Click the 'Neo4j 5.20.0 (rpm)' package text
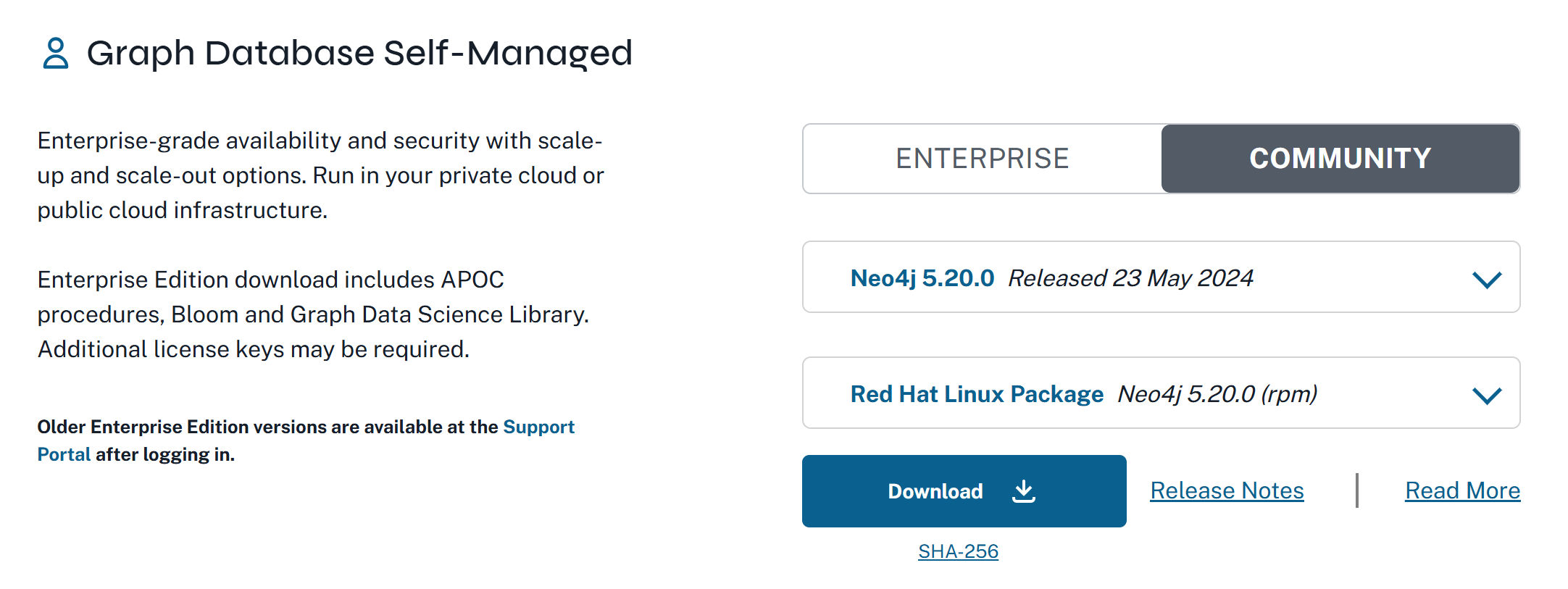 click(x=1217, y=394)
